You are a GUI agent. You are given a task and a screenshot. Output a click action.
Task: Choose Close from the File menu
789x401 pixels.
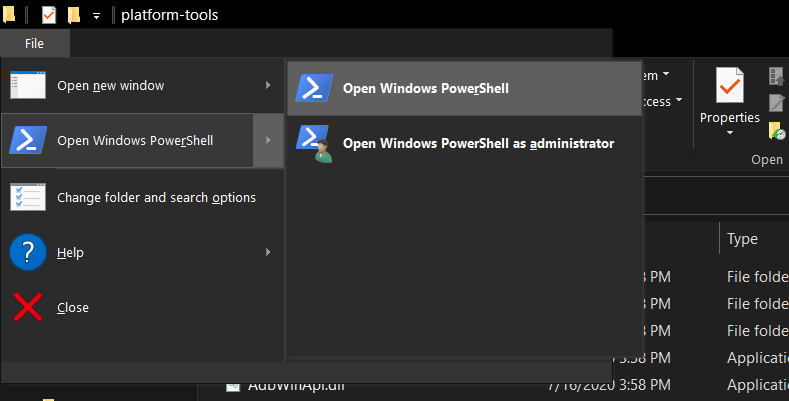point(142,307)
